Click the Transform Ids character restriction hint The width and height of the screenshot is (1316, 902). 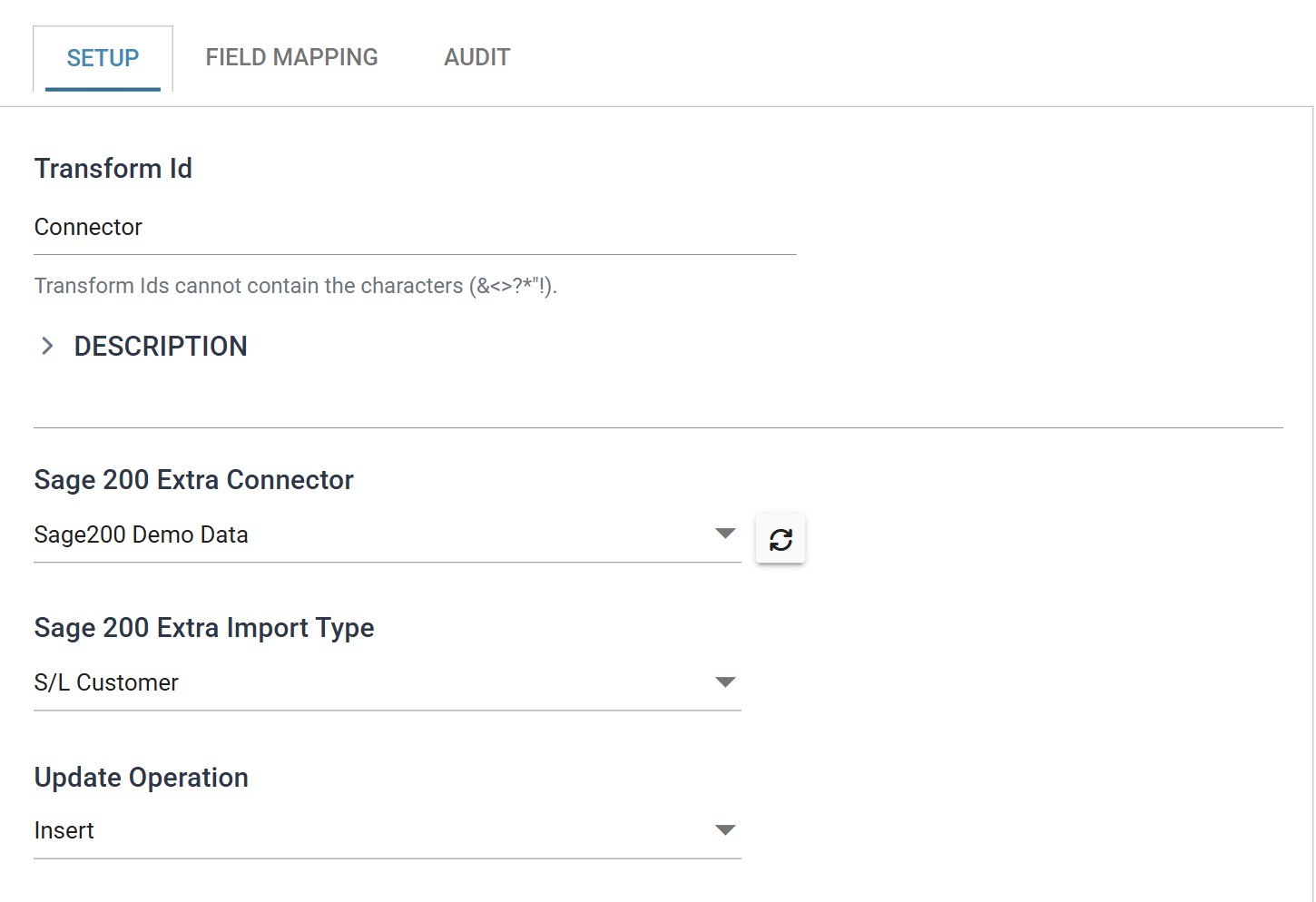click(296, 286)
